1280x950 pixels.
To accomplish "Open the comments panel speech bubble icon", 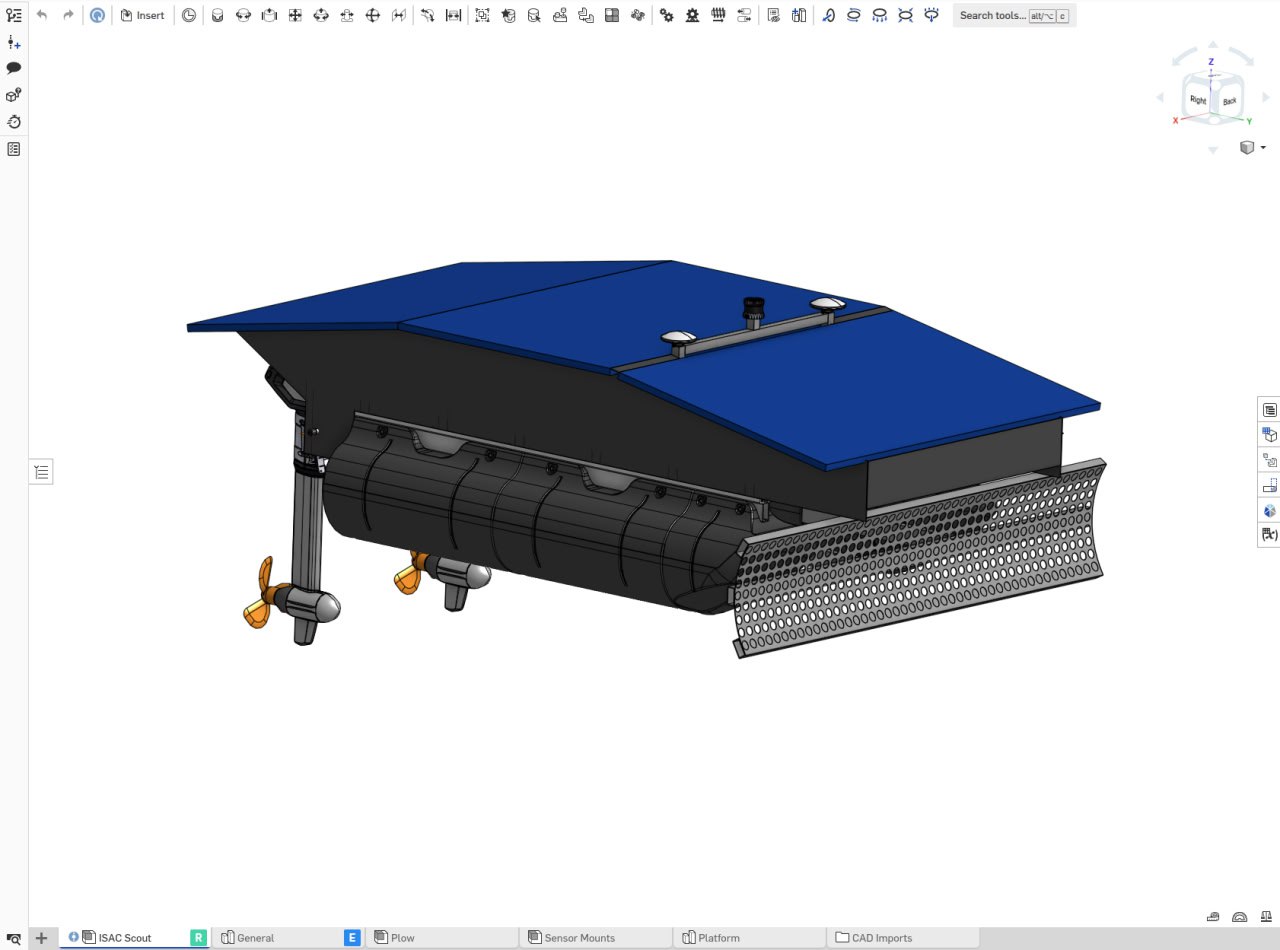I will click(x=14, y=68).
